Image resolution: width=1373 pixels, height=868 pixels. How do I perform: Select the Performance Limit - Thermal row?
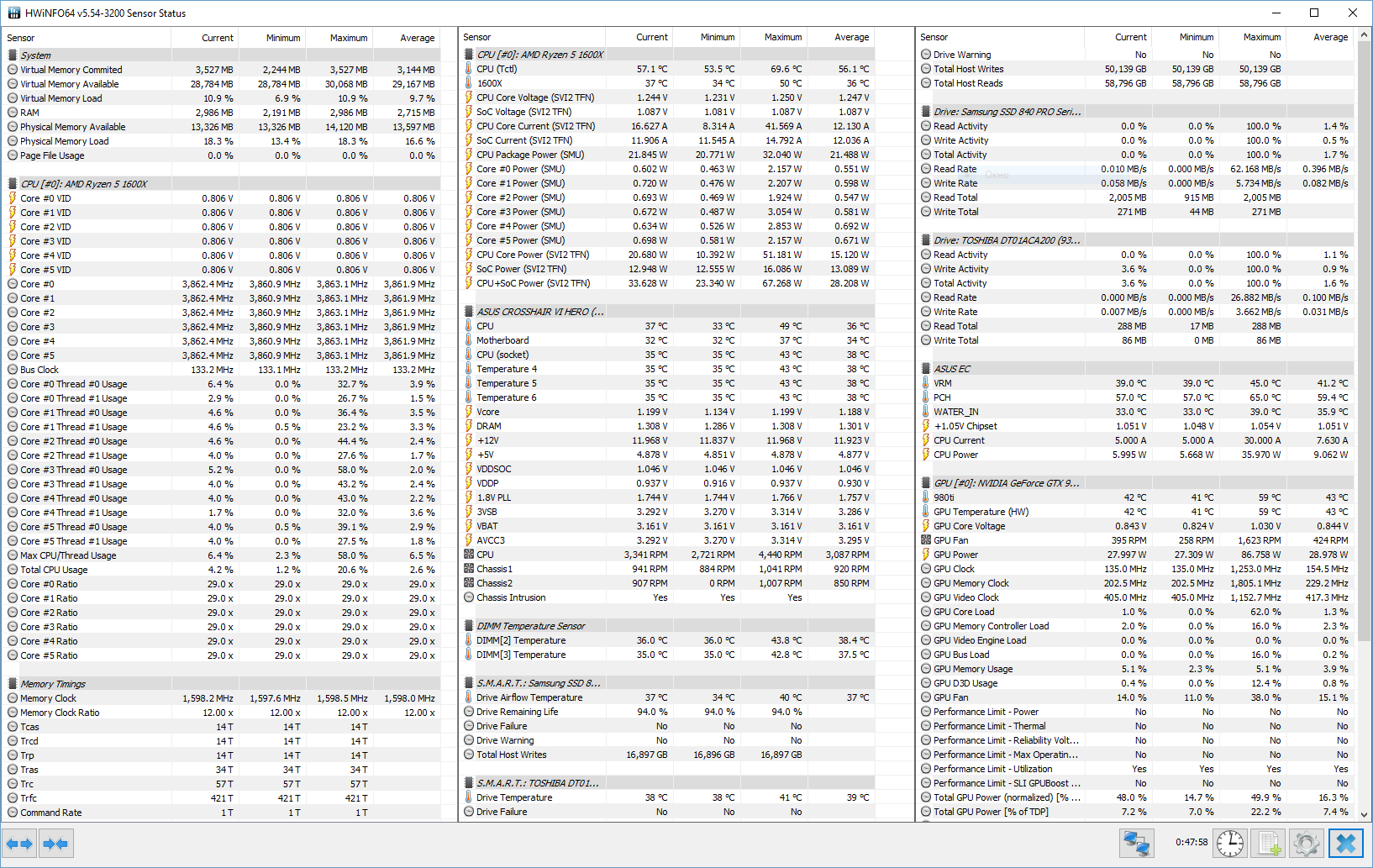1136,726
